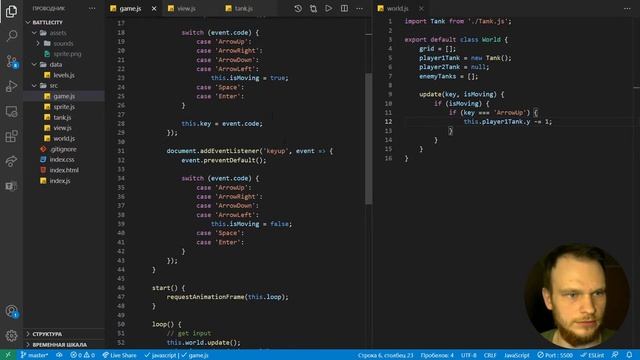Click the remote window indicator in status bar

point(8,355)
